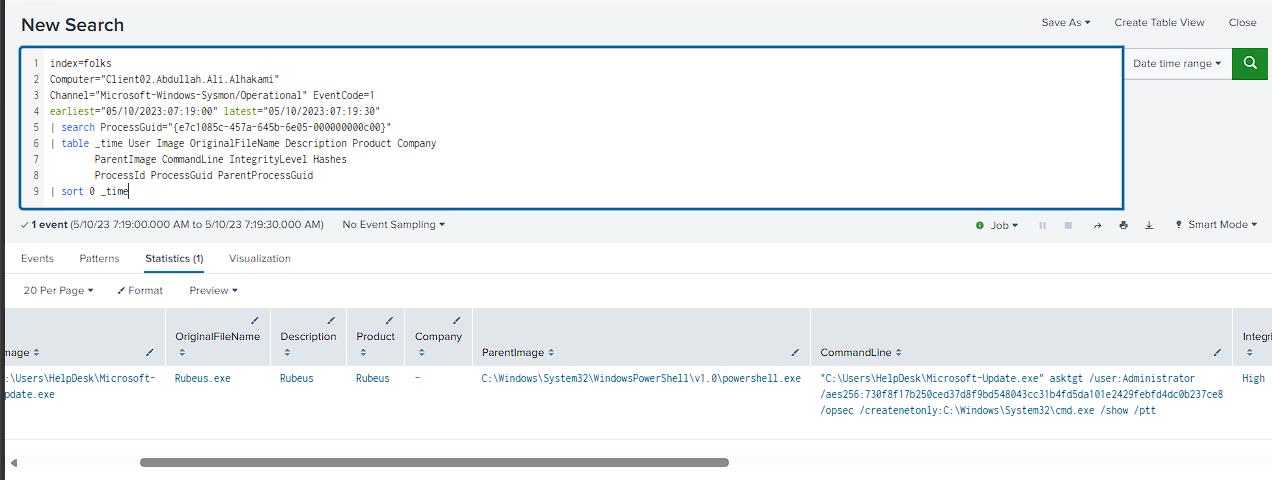Open the Smart Mode dropdown
1272x480 pixels.
1216,225
